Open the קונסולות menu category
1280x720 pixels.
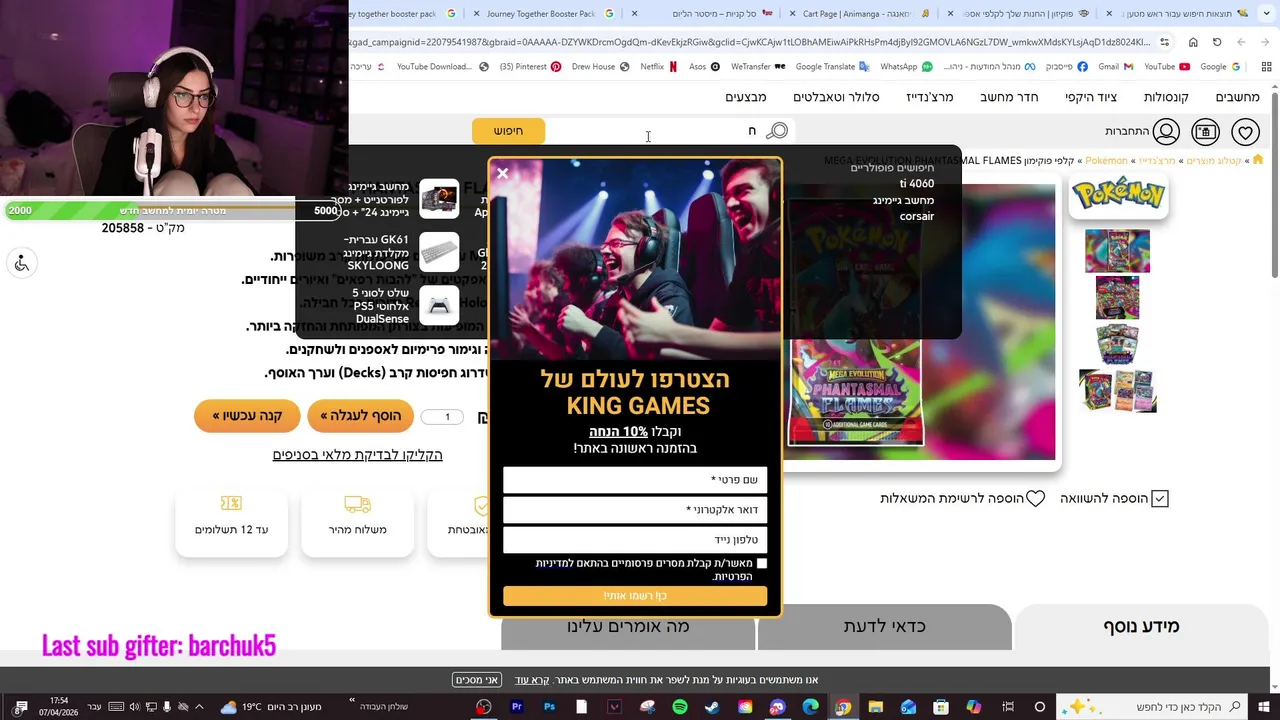click(x=1166, y=97)
